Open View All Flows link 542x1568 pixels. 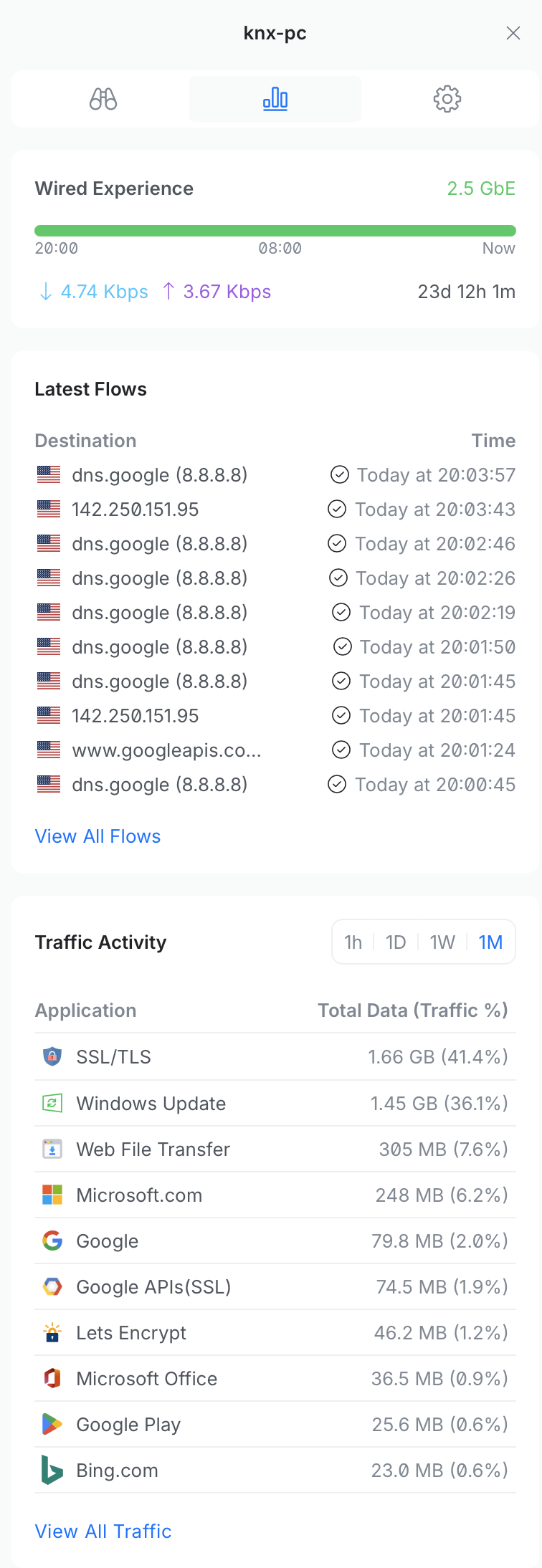98,836
